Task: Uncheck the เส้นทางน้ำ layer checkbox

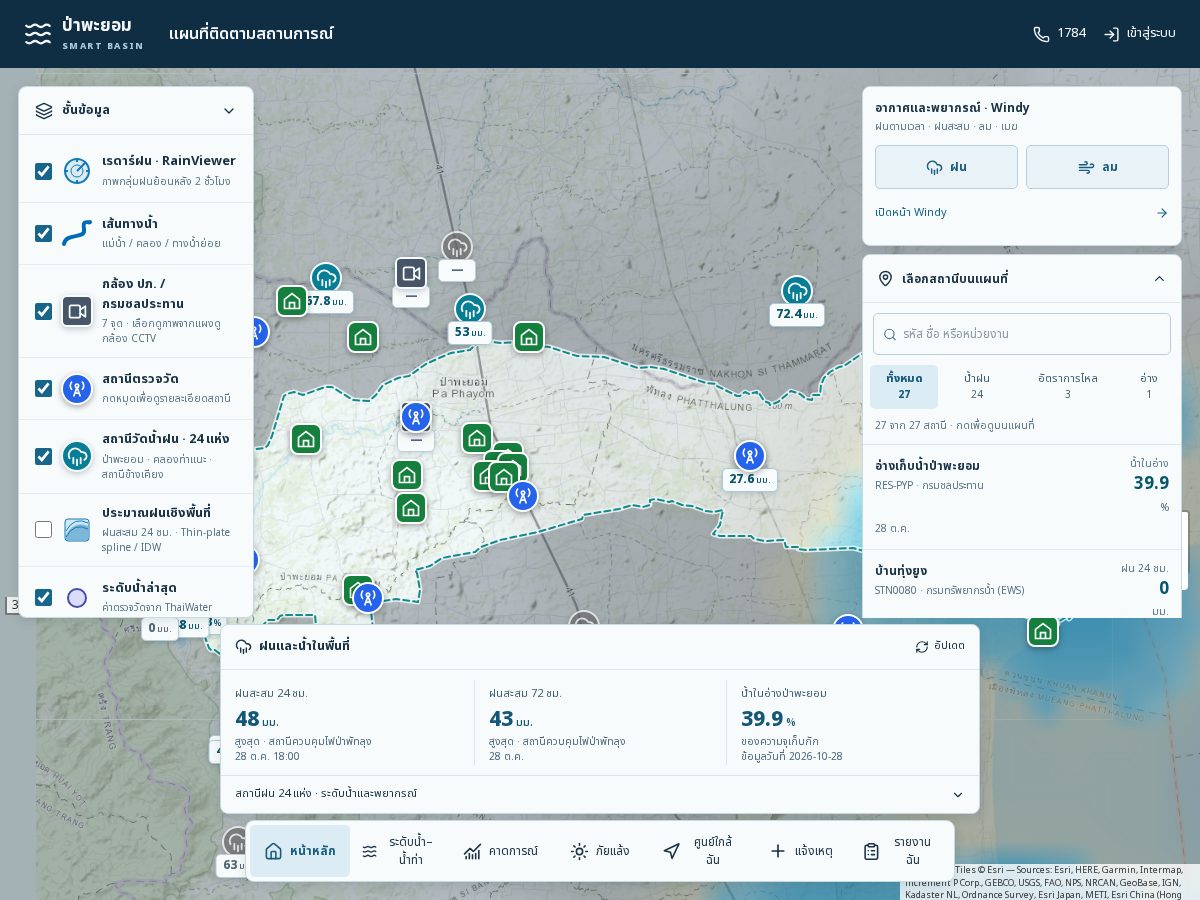Action: [44, 233]
